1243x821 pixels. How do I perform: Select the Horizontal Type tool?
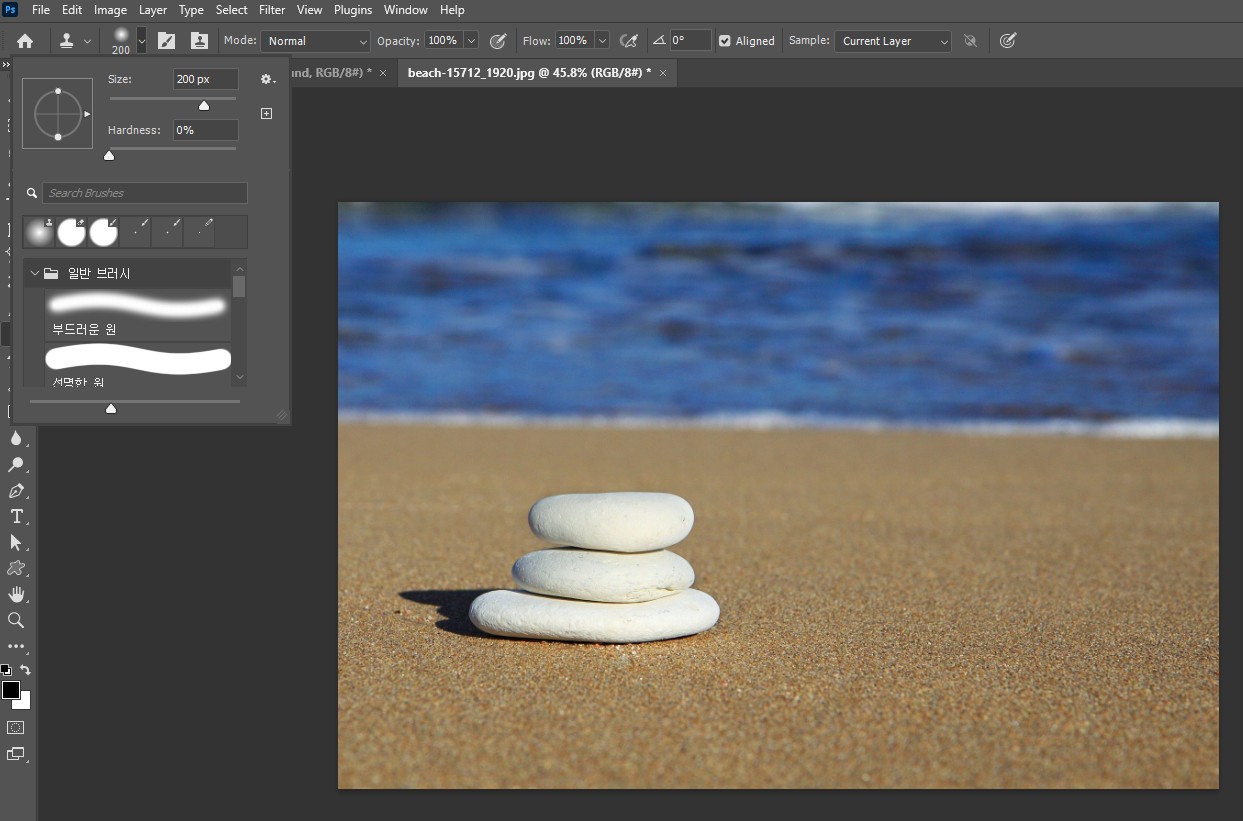coord(16,516)
